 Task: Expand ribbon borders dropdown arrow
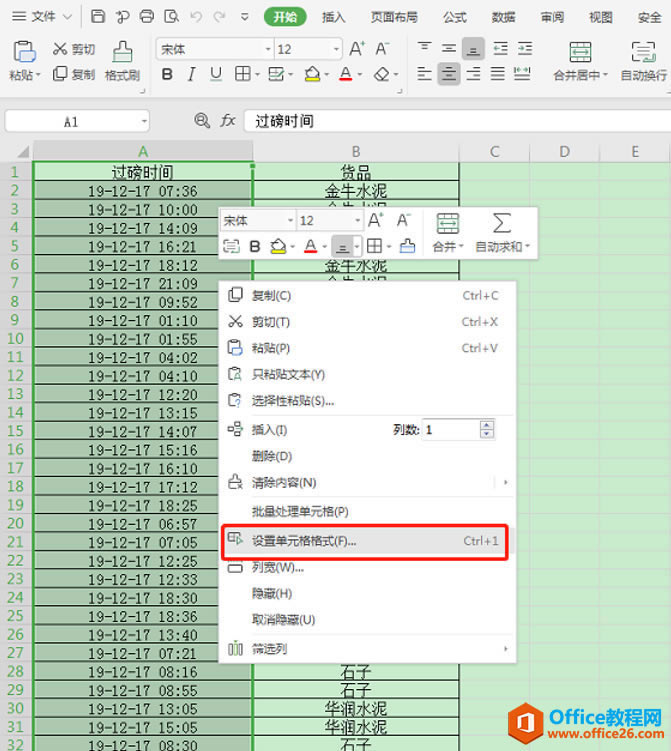coord(257,75)
